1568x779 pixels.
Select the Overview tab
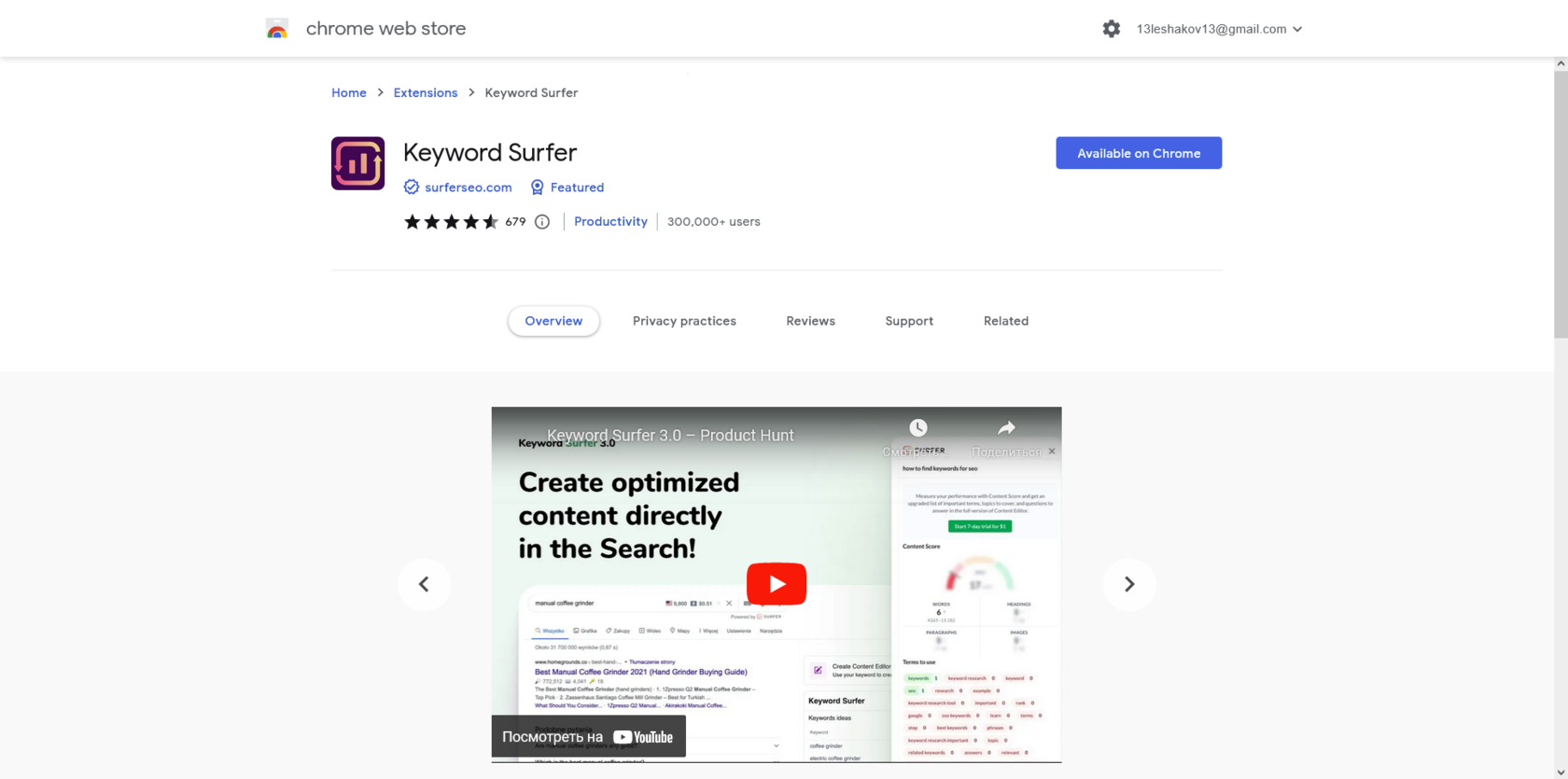553,321
